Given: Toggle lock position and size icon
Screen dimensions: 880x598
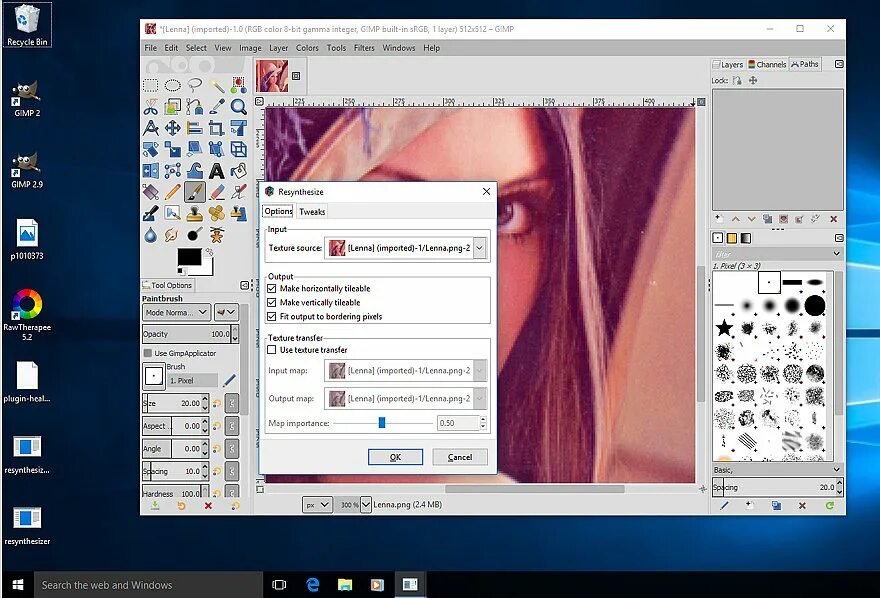Looking at the screenshot, I should click(x=753, y=81).
